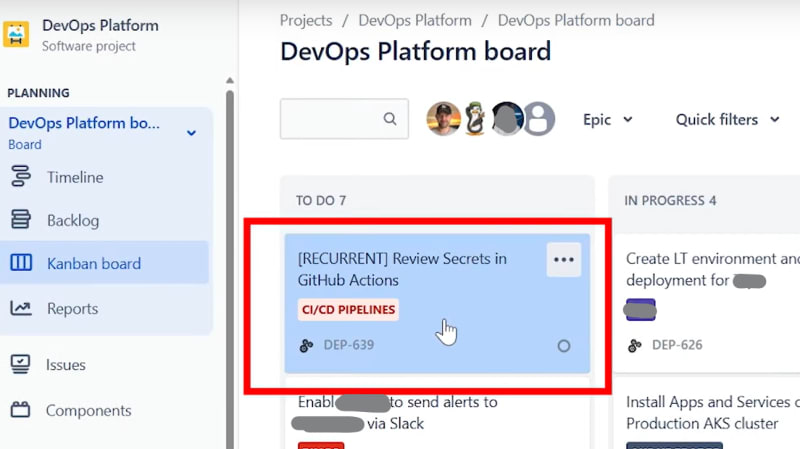Click the unassigned circle on DEP-639 card
800x449 pixels.
[564, 346]
